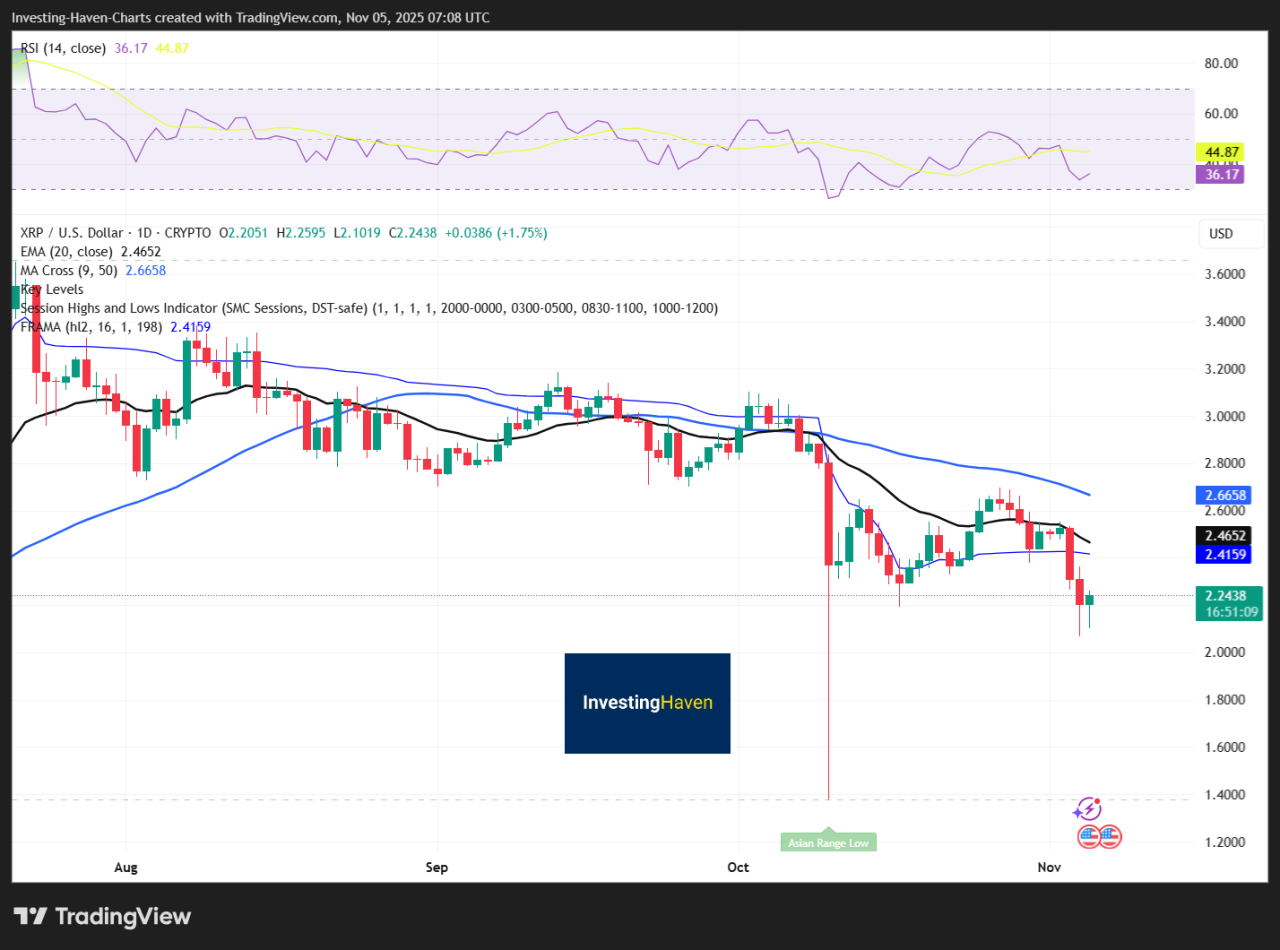Click the InvestingHaven watermark on the chart

pos(647,703)
